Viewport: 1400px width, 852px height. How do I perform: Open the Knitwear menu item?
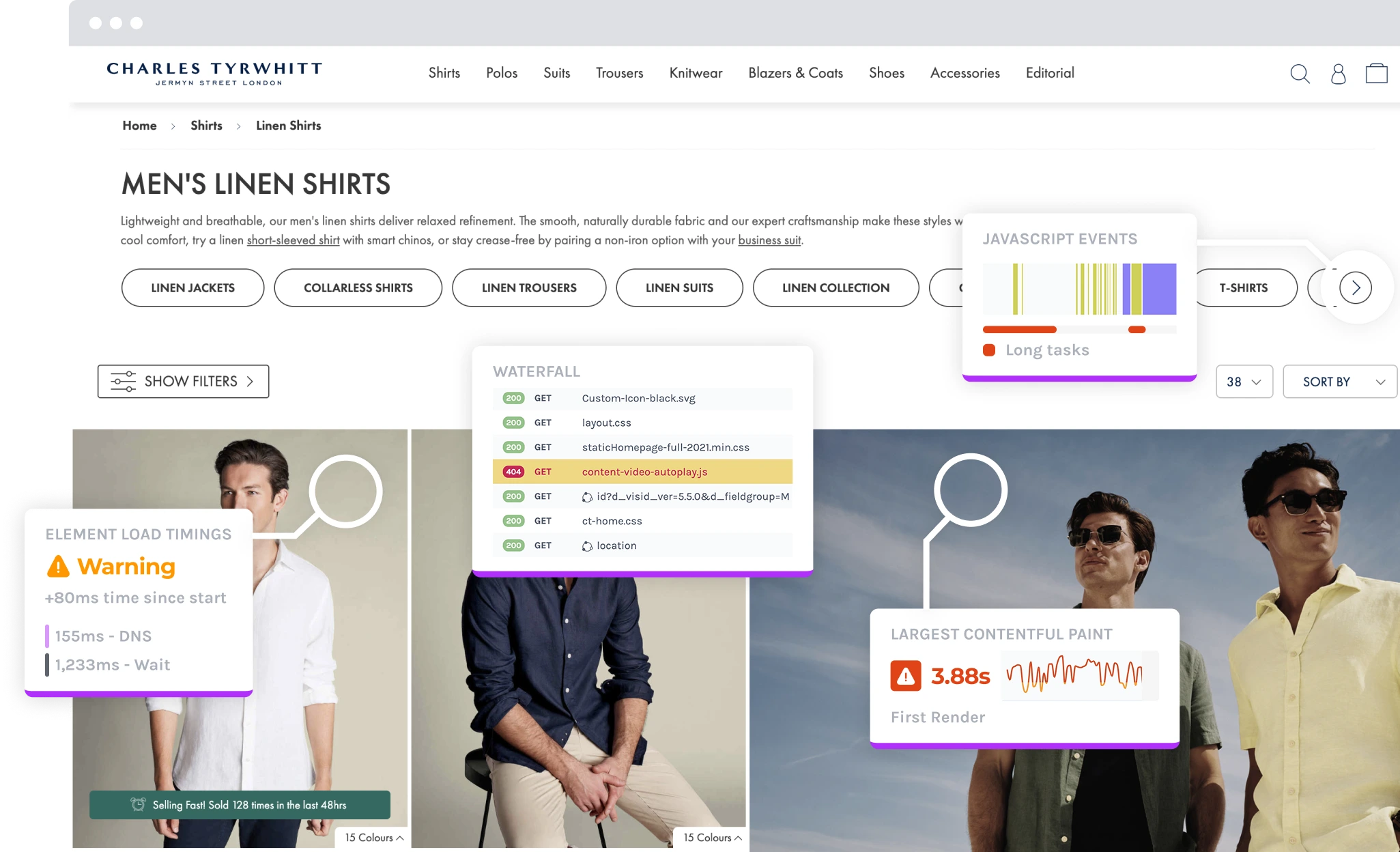[x=696, y=73]
